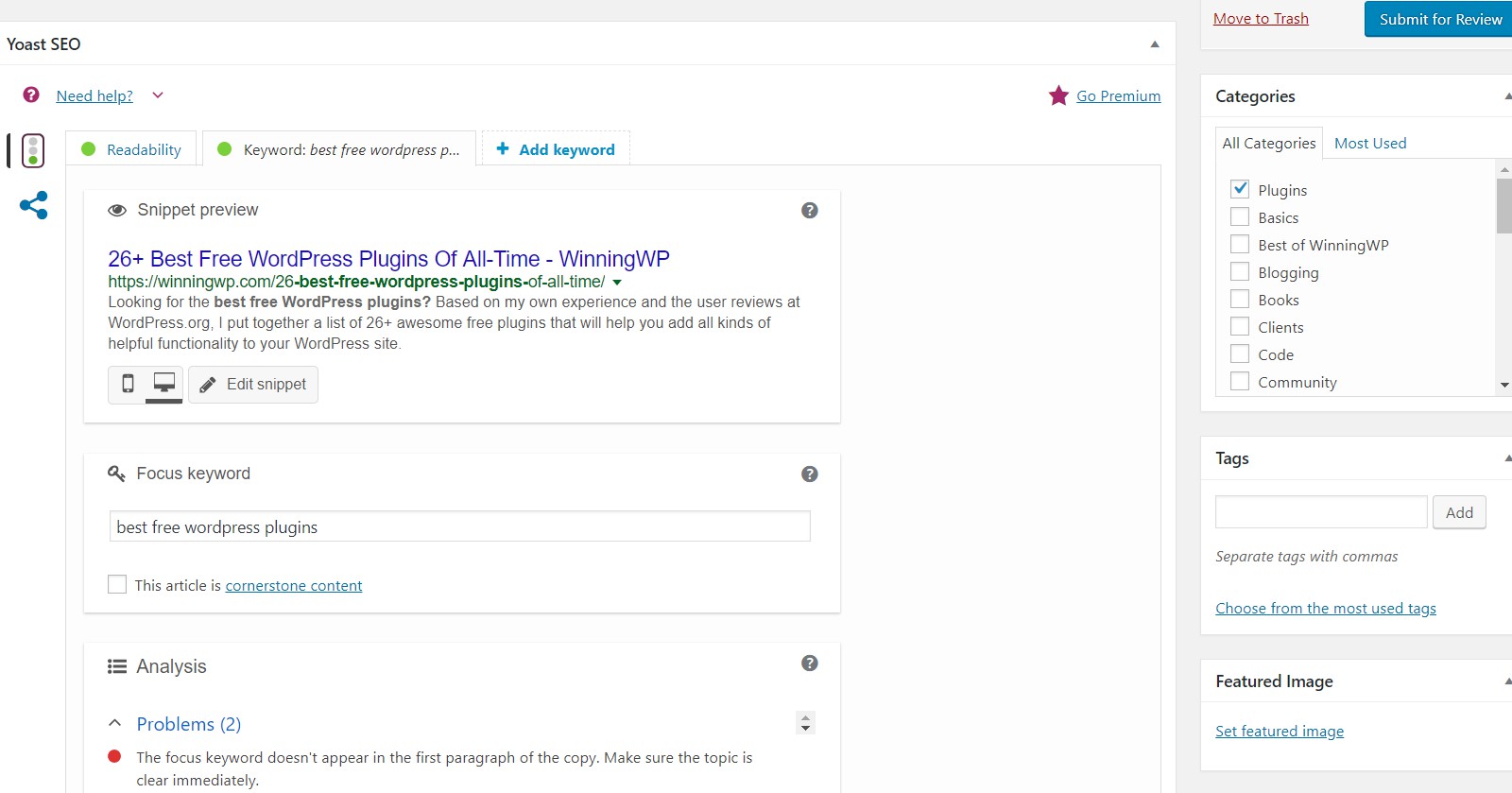Screen dimensions: 1512x793
Task: Select the Keyword: best free wordpress tab
Action: (x=339, y=149)
